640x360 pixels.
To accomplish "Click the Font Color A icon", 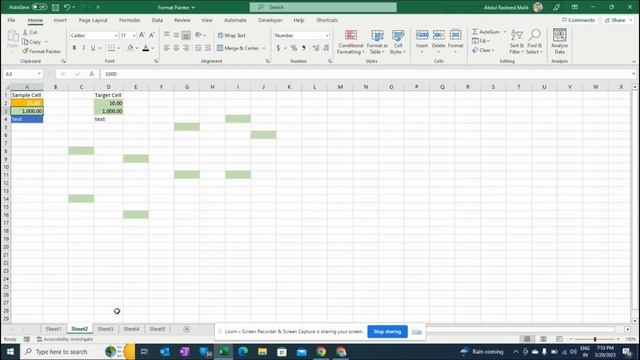I will click(146, 48).
